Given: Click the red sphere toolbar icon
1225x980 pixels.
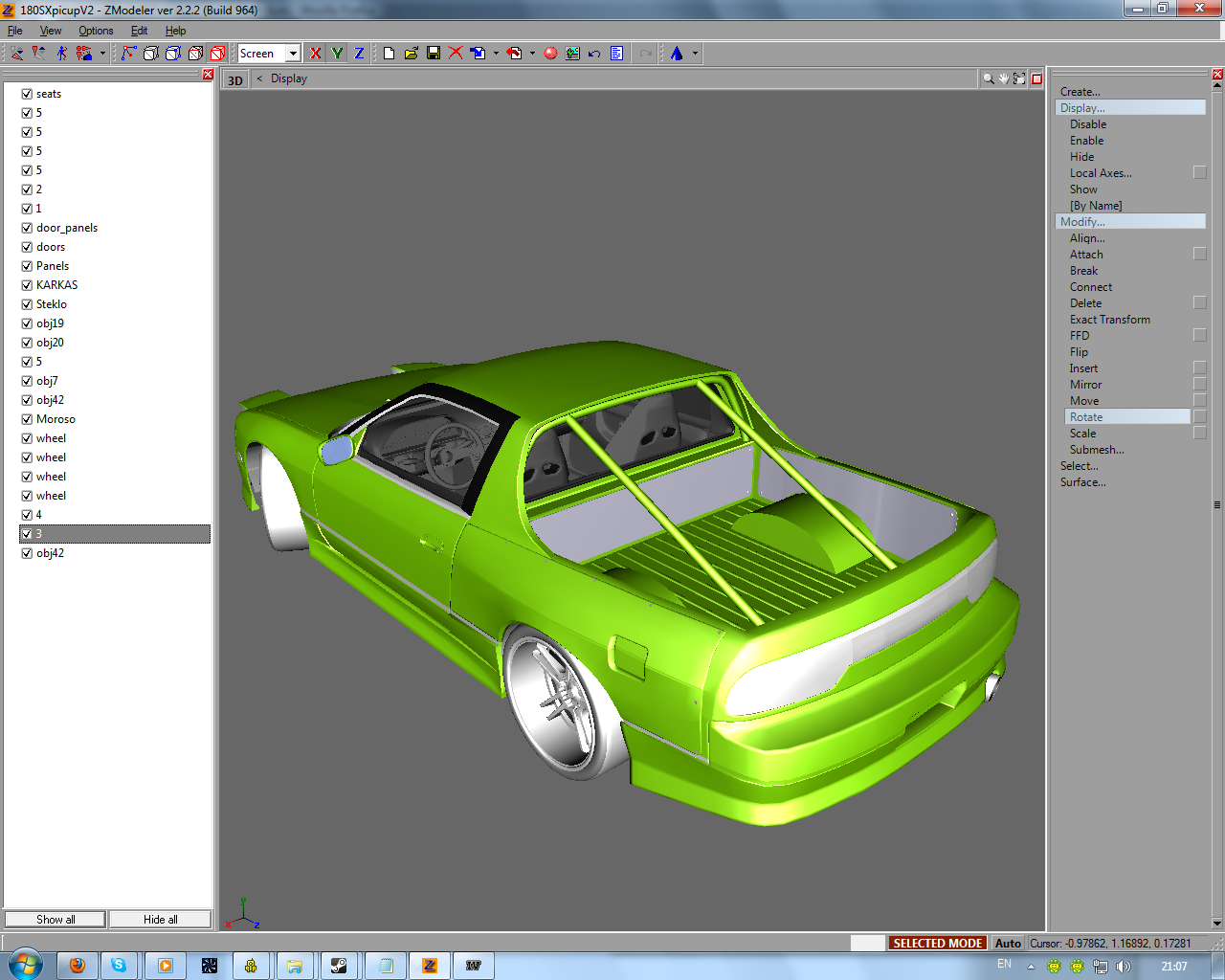Looking at the screenshot, I should pyautogui.click(x=550, y=54).
